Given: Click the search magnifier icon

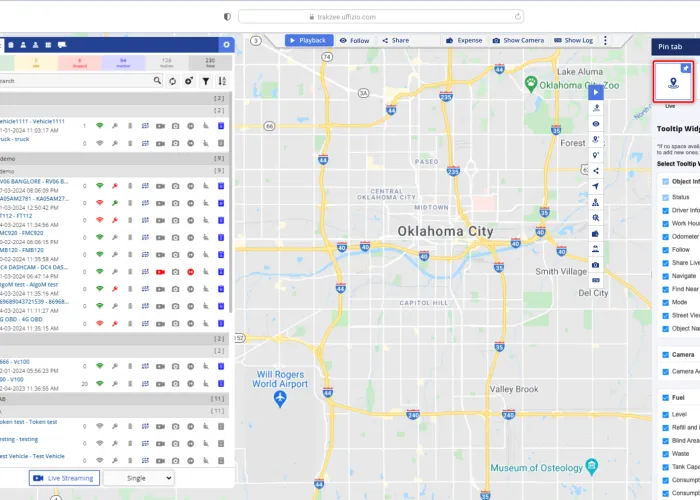Looking at the screenshot, I should (157, 81).
